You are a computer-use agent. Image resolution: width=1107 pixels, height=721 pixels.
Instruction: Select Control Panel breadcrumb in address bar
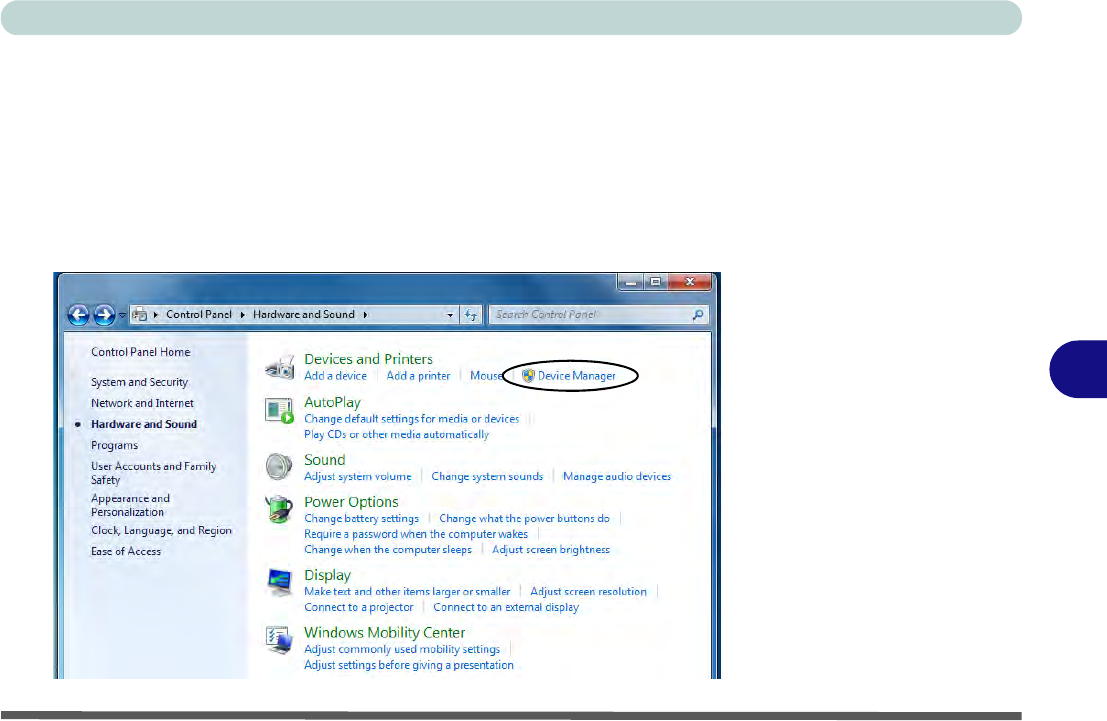pyautogui.click(x=198, y=314)
